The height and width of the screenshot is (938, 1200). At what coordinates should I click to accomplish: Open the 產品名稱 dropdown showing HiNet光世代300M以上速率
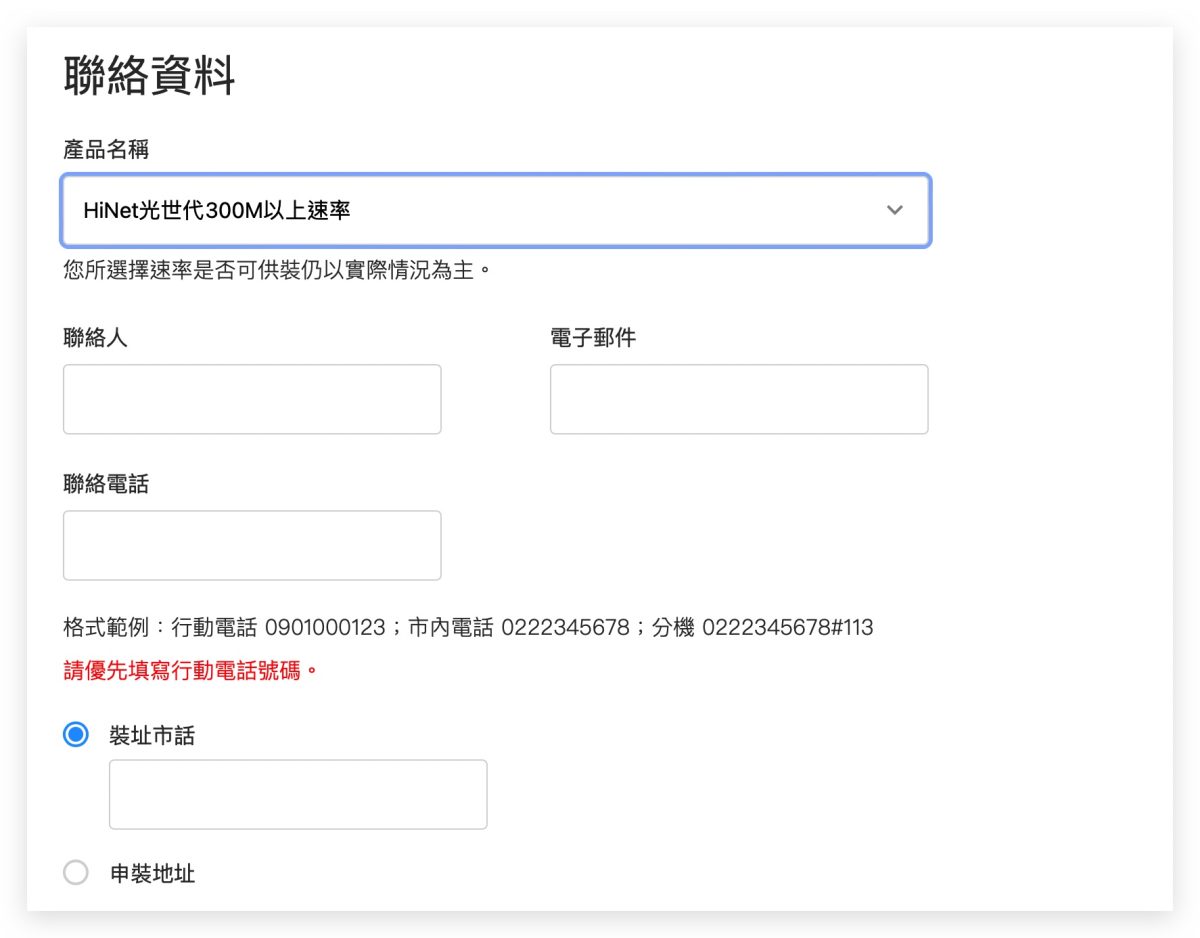click(496, 210)
